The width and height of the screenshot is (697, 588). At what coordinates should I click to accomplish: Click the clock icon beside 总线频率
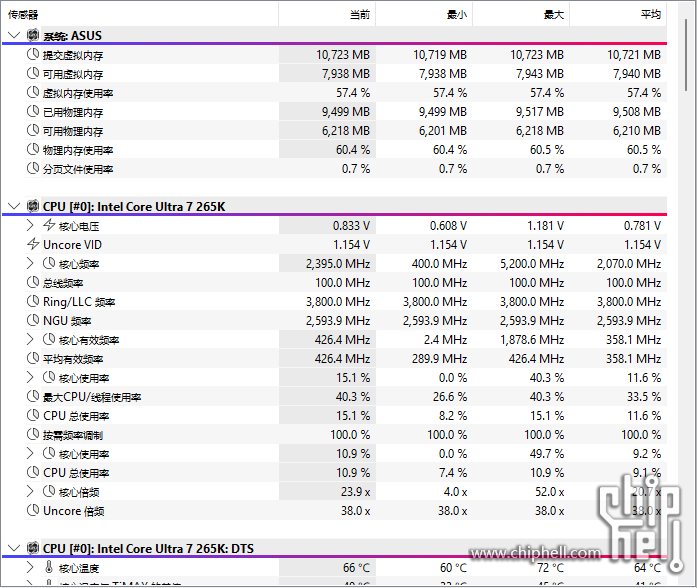click(x=33, y=282)
